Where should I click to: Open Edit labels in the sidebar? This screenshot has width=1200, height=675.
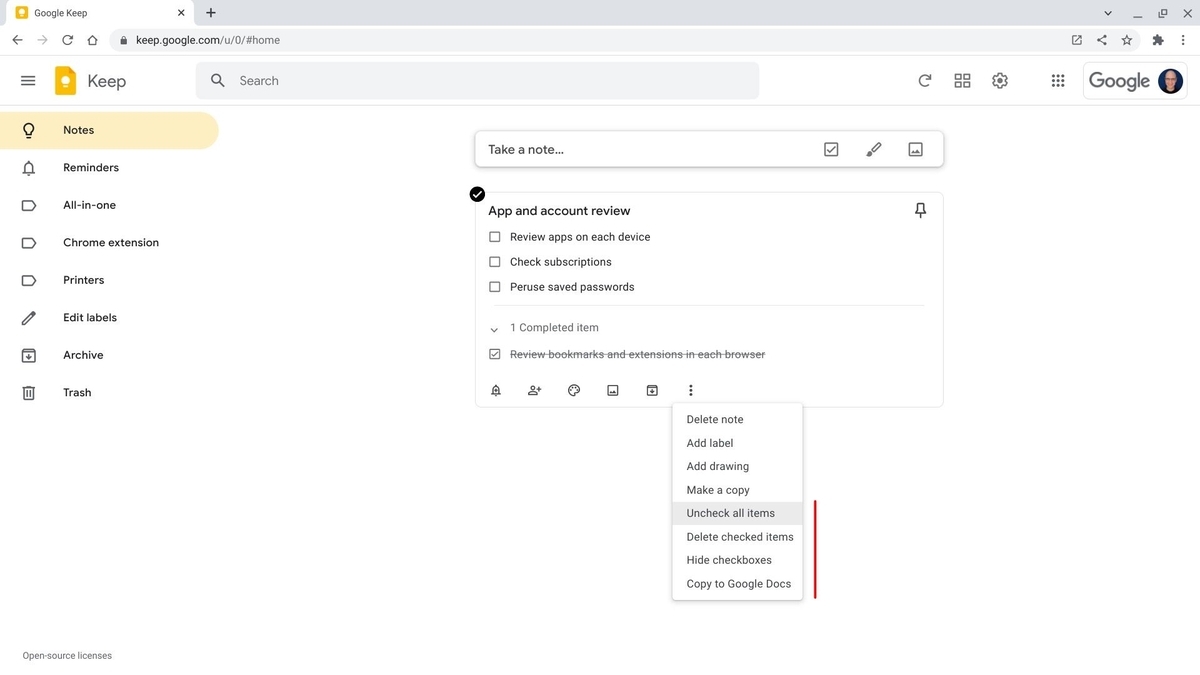[x=89, y=317]
